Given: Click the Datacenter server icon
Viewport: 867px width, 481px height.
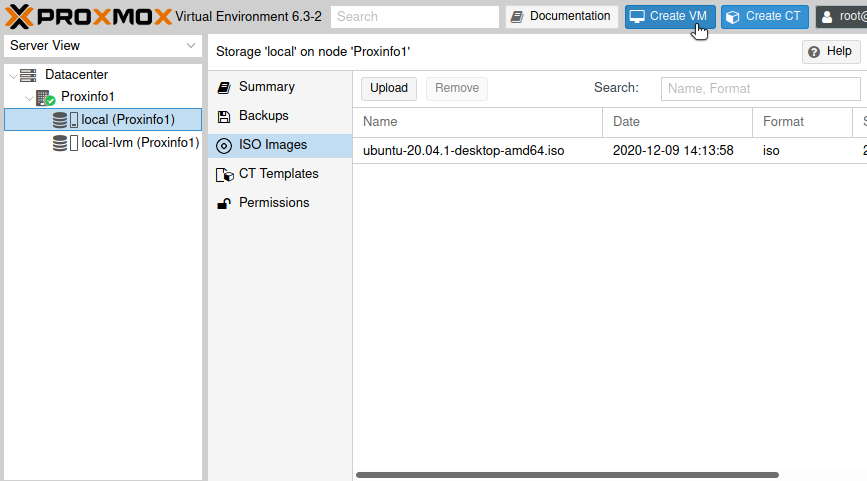Looking at the screenshot, I should [x=28, y=75].
